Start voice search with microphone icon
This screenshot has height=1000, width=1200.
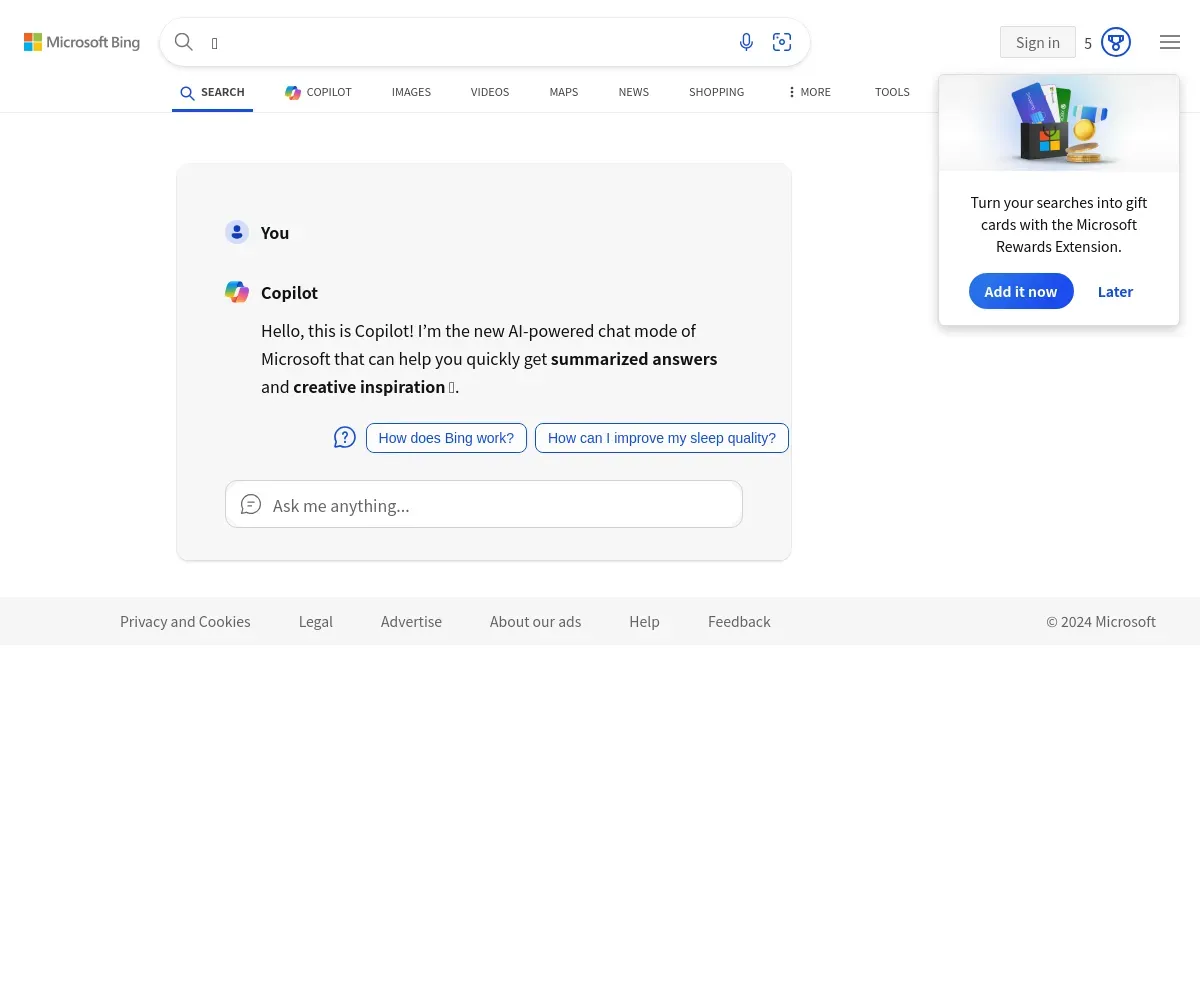tap(746, 42)
